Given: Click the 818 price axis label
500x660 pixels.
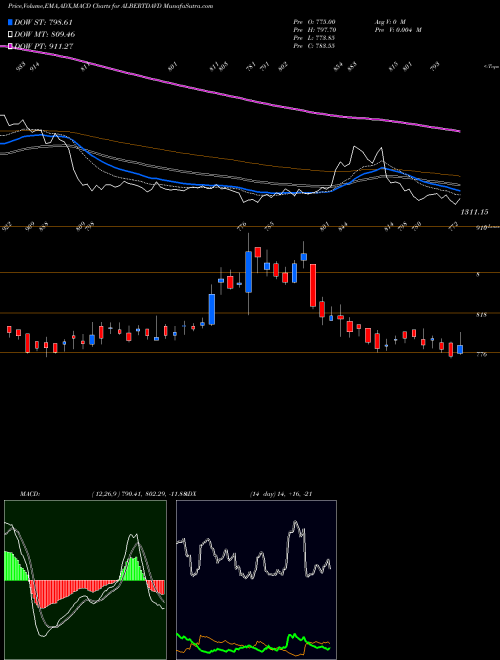Looking at the screenshot, I should tap(481, 314).
